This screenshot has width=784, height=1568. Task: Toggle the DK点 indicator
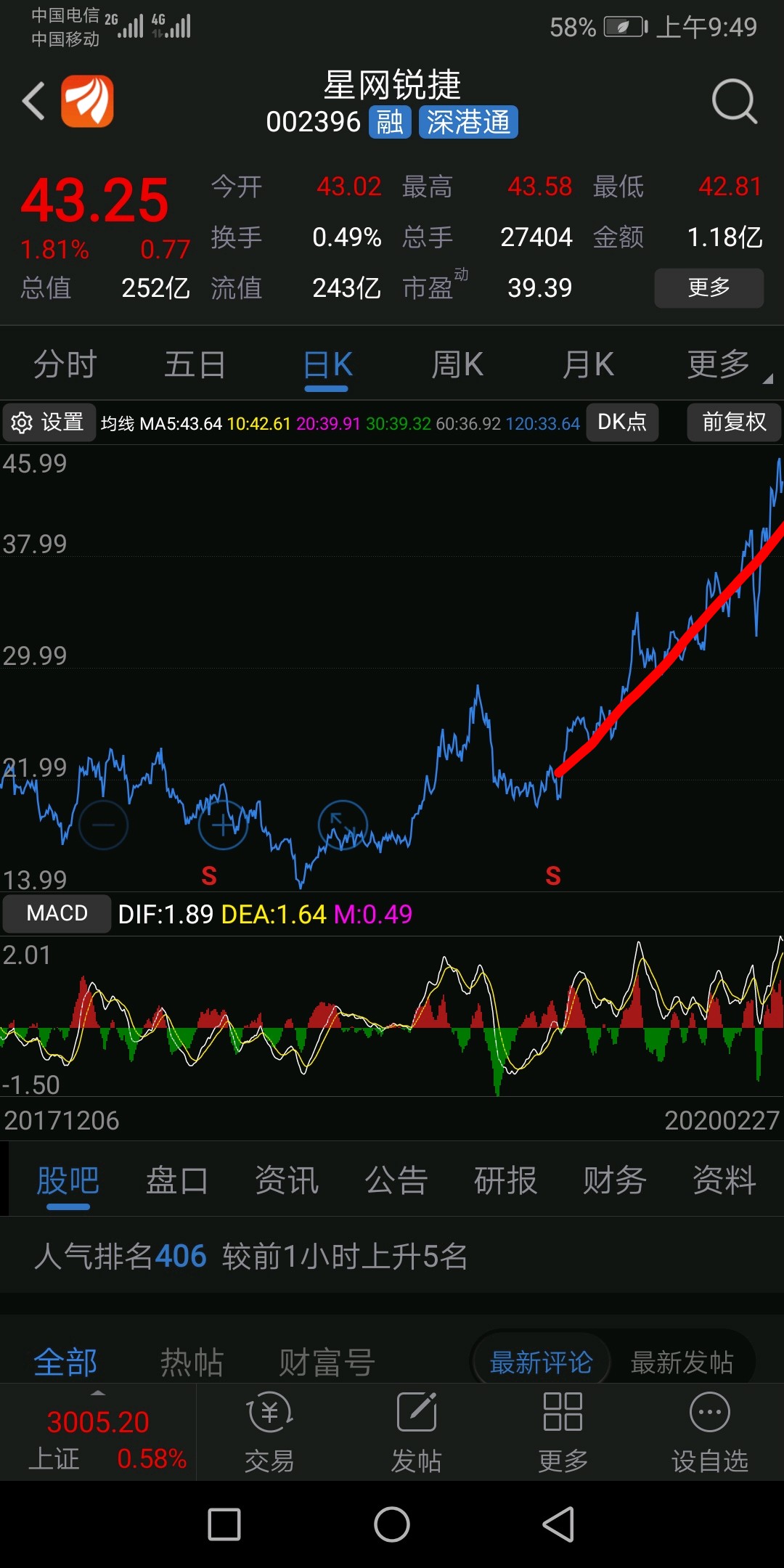(622, 422)
